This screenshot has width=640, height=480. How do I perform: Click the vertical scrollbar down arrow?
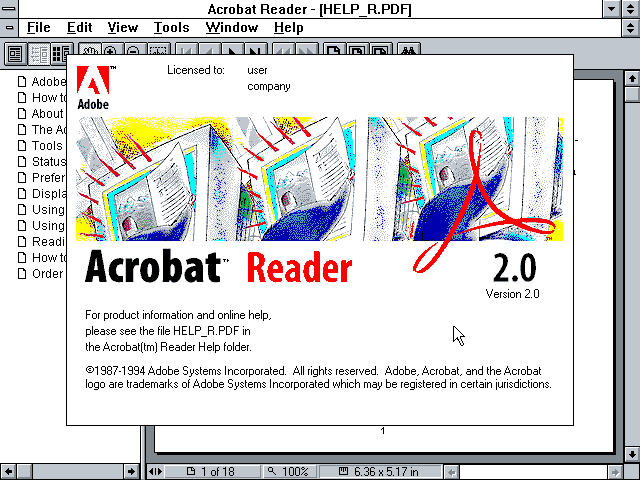pyautogui.click(x=631, y=453)
